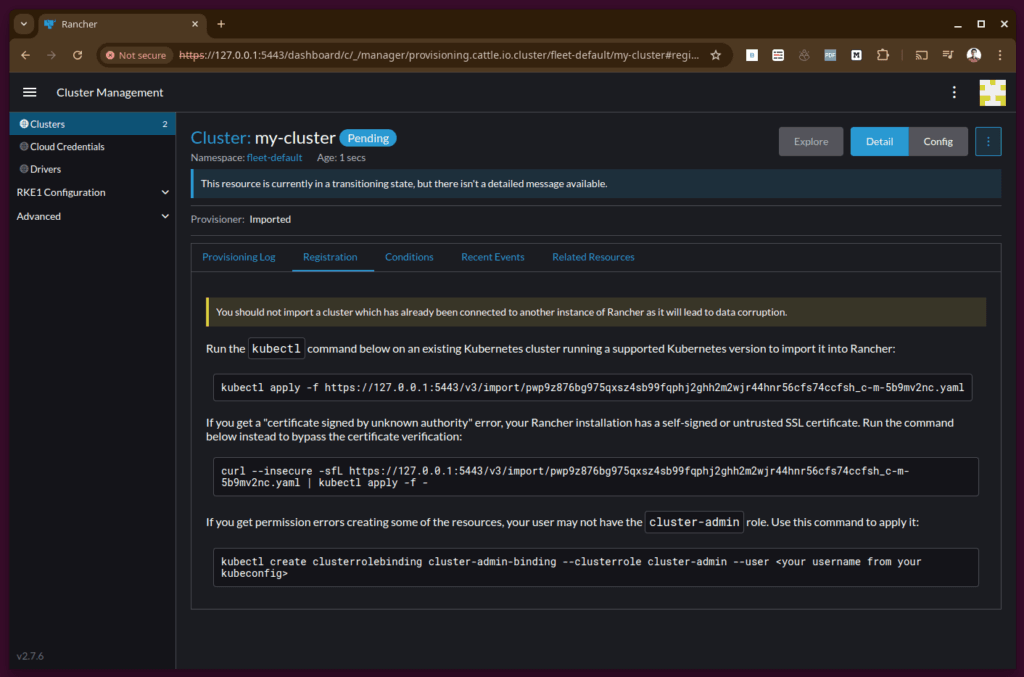Switch to the Provisioning Log tab

tap(238, 257)
